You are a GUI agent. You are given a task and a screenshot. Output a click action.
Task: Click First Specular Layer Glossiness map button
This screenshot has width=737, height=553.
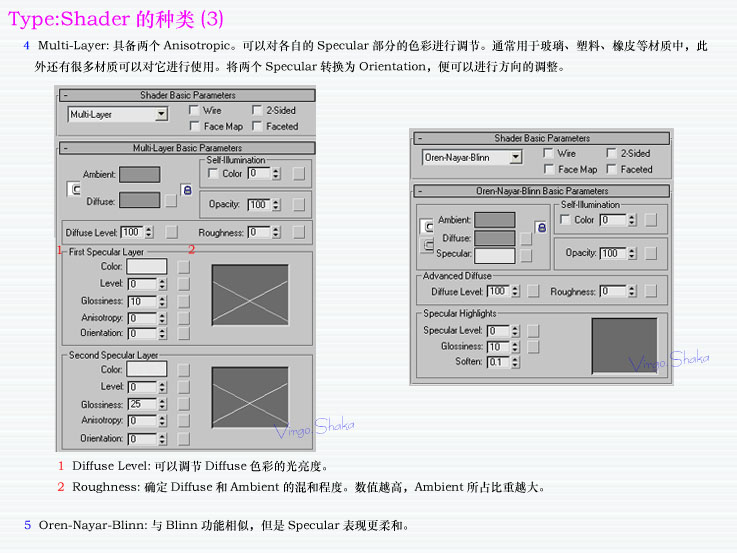tap(184, 301)
